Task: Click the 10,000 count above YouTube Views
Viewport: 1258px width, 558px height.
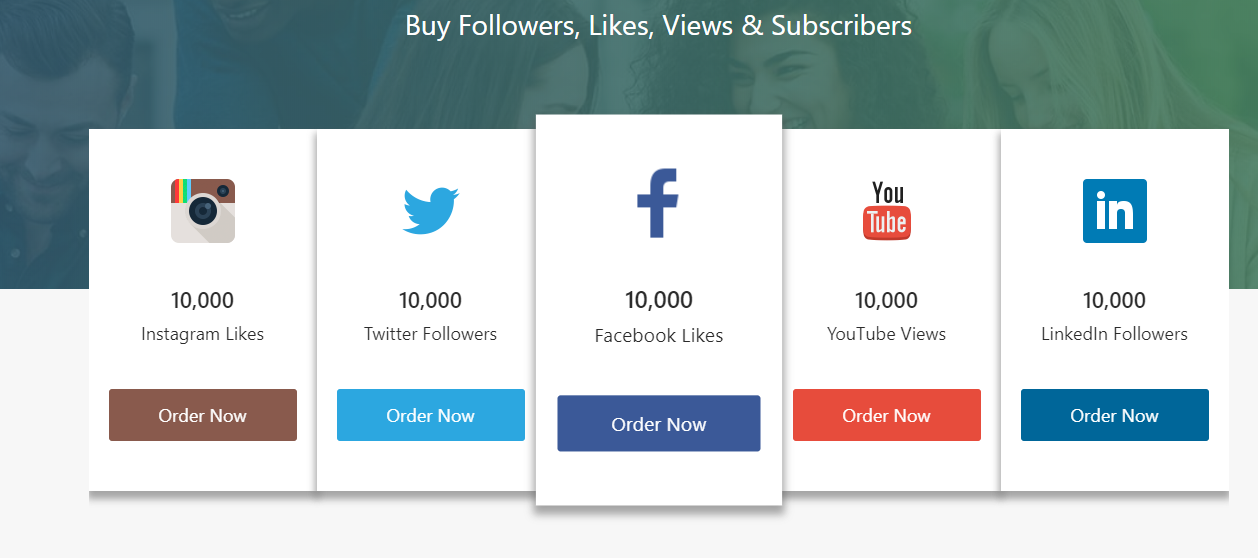Action: coord(887,300)
